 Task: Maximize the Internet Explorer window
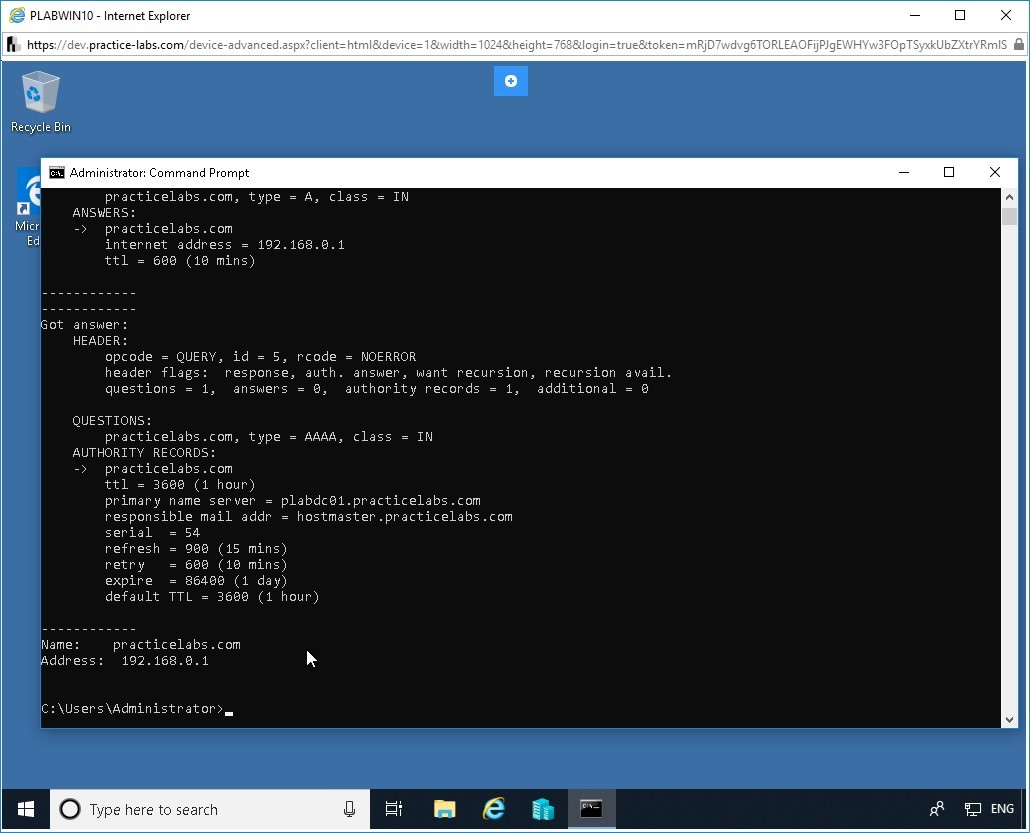960,15
